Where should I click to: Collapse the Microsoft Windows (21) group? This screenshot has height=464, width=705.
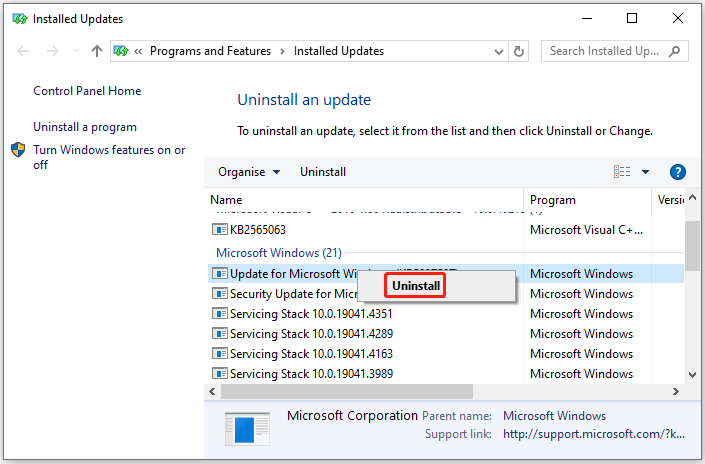tap(279, 253)
